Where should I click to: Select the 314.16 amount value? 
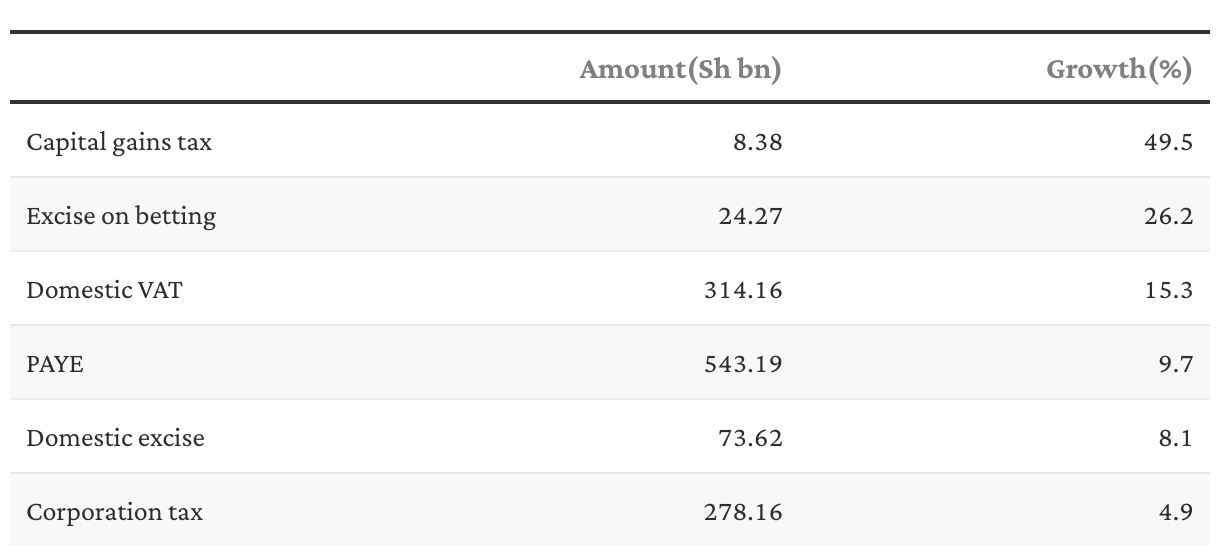coord(743,290)
